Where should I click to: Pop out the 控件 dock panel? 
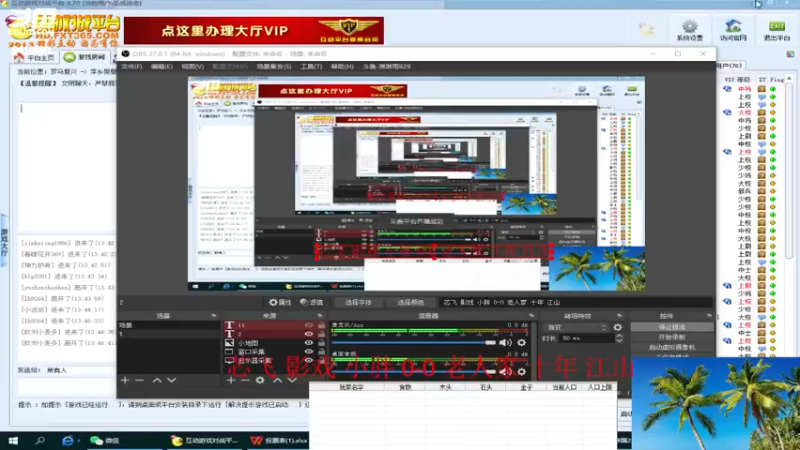[x=709, y=316]
